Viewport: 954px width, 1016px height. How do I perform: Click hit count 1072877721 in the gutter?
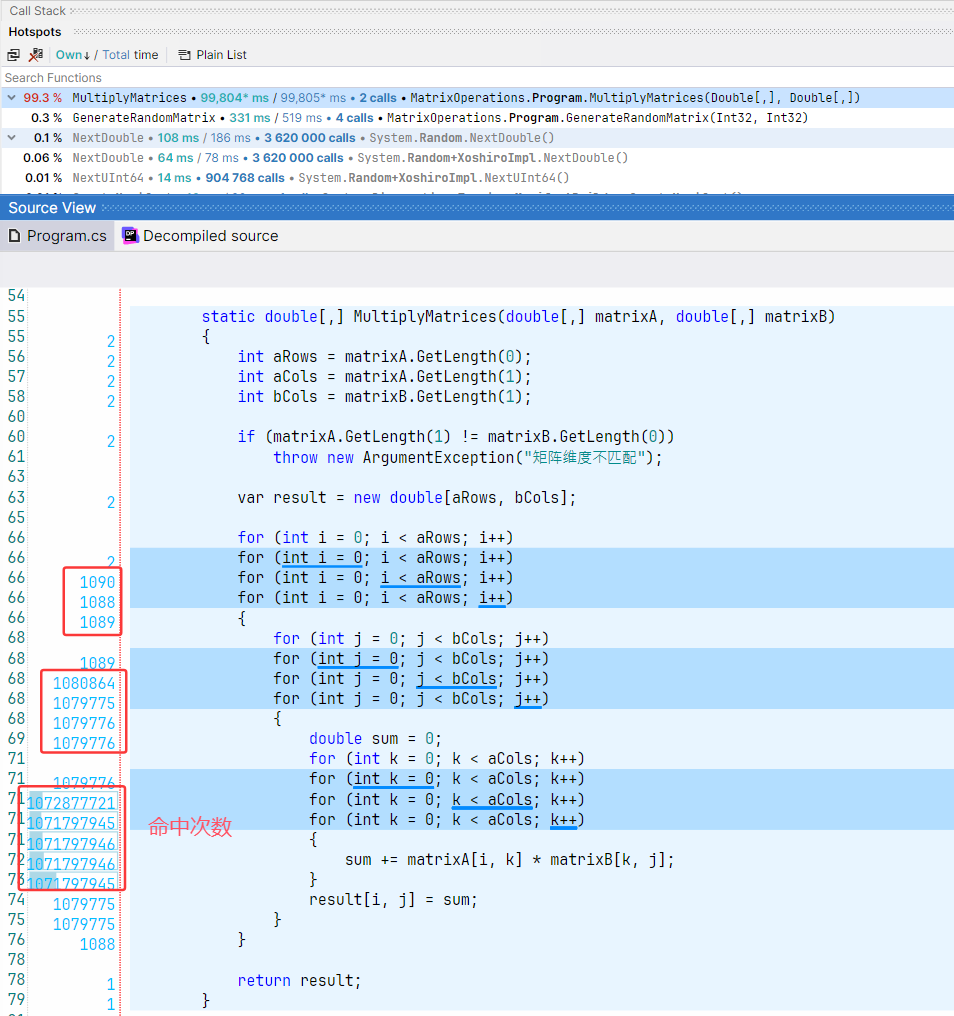pyautogui.click(x=71, y=803)
